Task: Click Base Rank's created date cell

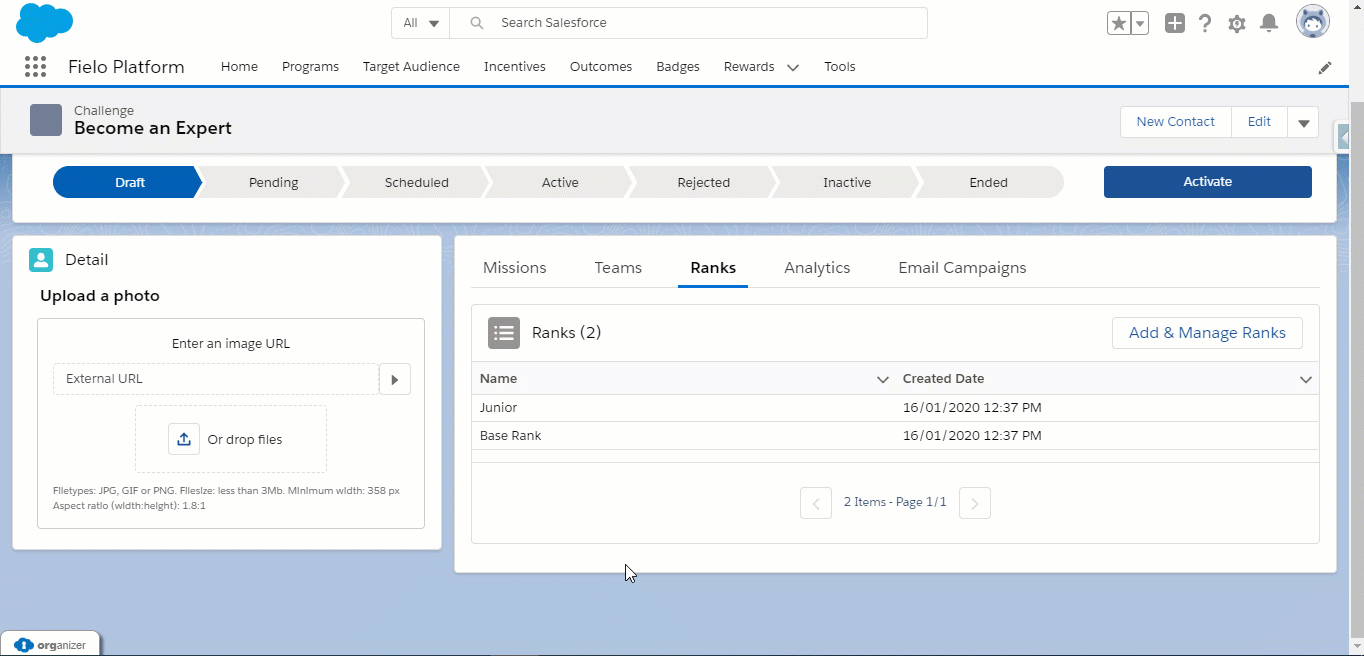Action: point(972,436)
